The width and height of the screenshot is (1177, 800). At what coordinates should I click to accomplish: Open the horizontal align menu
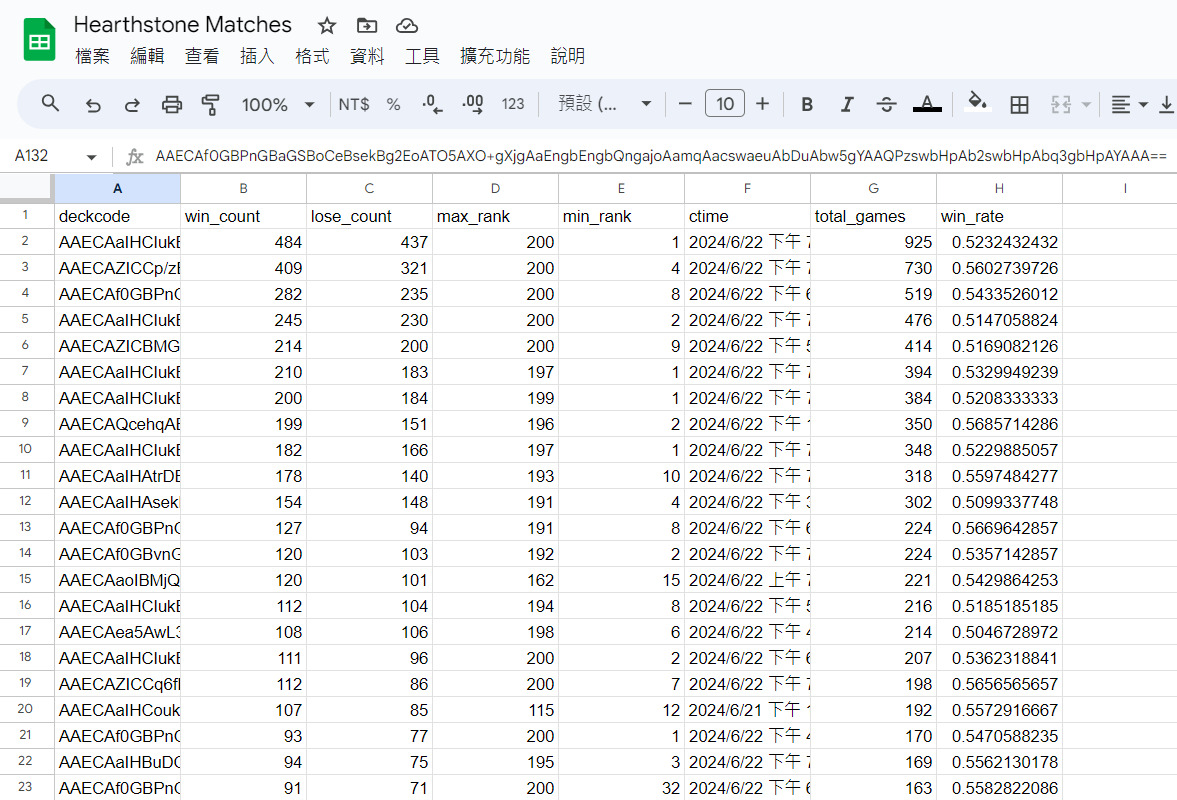pyautogui.click(x=1128, y=104)
